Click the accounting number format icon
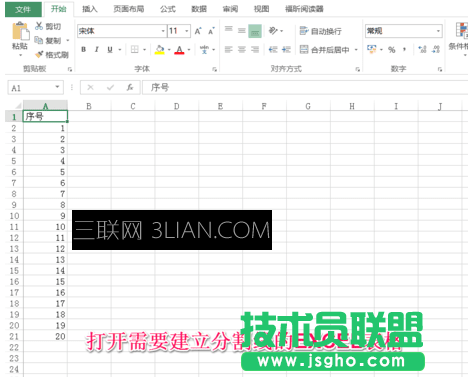468x377 pixels. point(371,49)
